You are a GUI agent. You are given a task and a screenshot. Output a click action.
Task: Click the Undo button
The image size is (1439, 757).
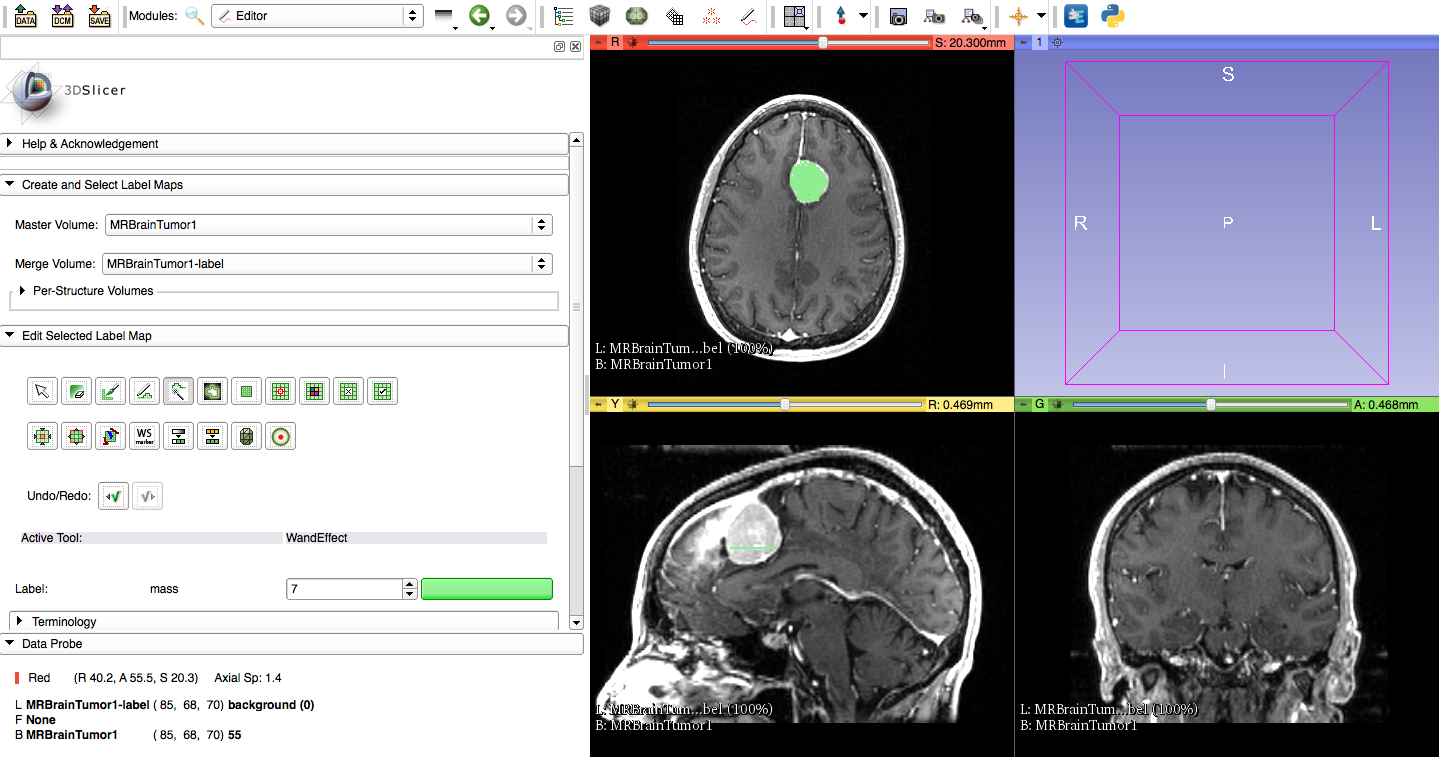point(114,496)
